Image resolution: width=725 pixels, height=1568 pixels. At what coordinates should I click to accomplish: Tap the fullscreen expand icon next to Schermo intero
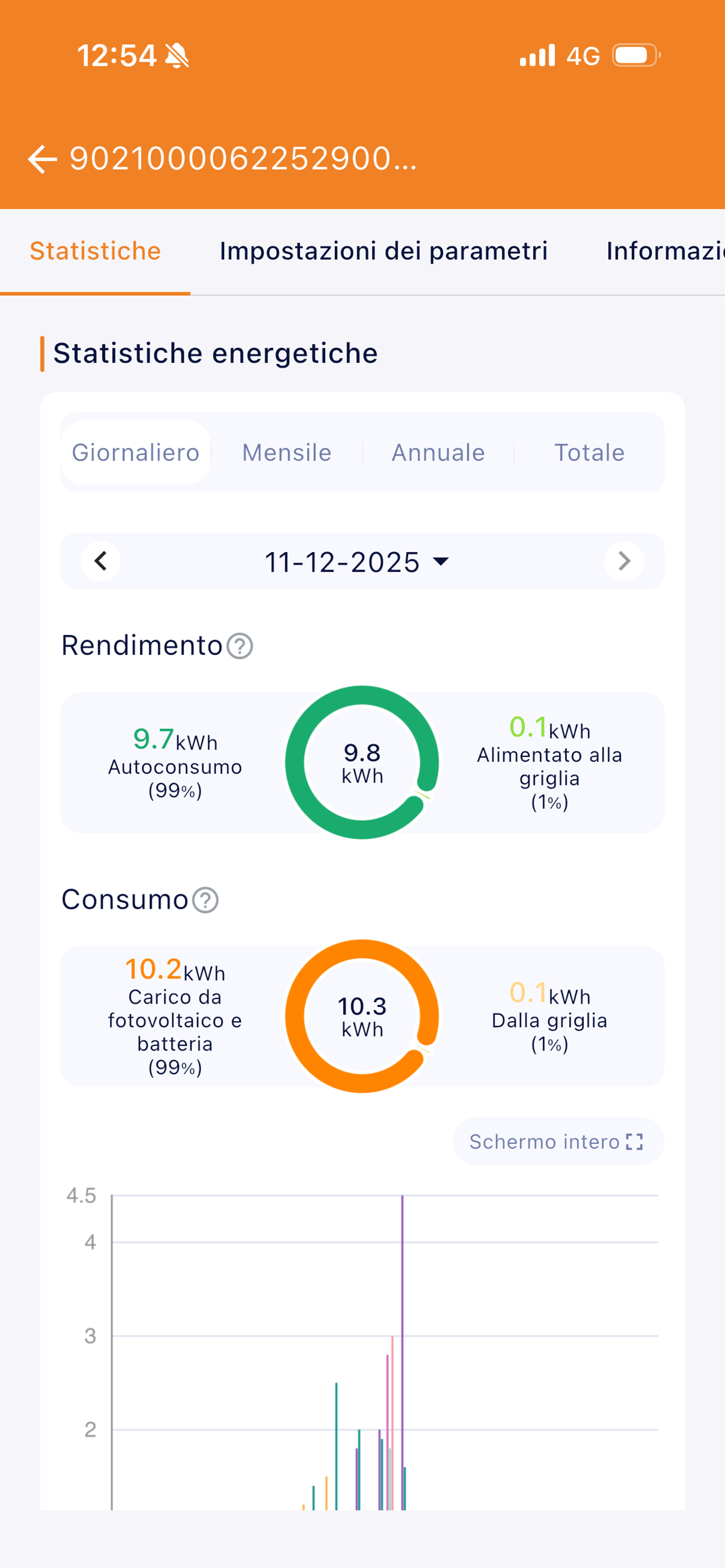pos(634,1141)
